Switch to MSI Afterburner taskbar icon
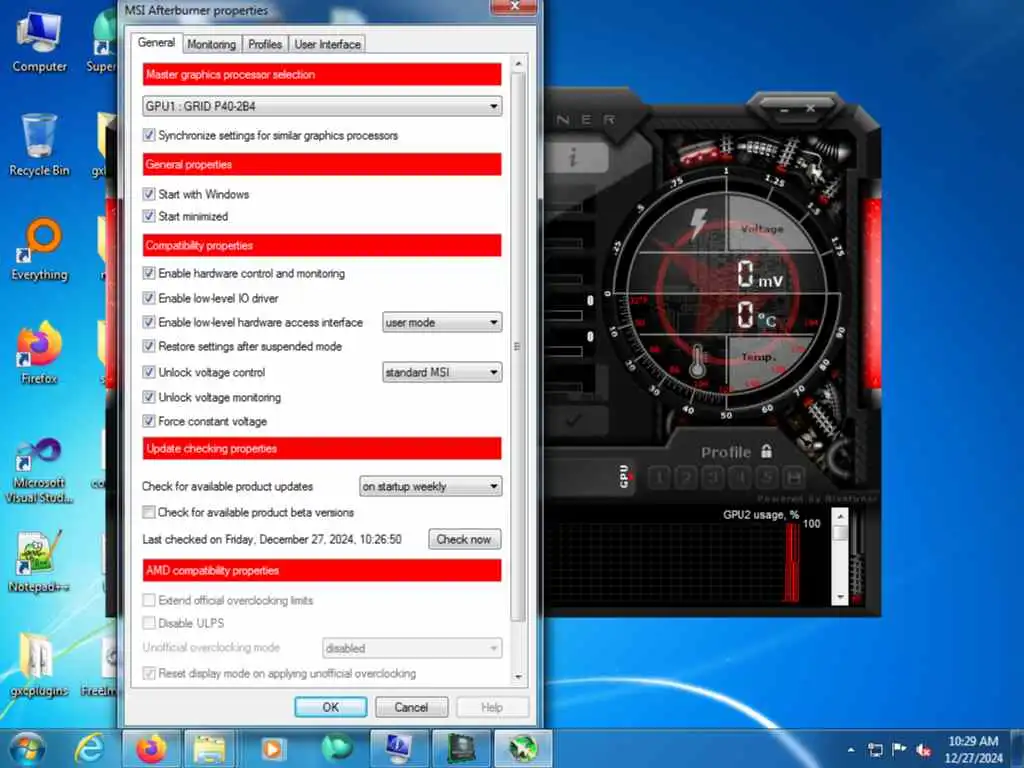This screenshot has width=1024, height=768. 522,748
